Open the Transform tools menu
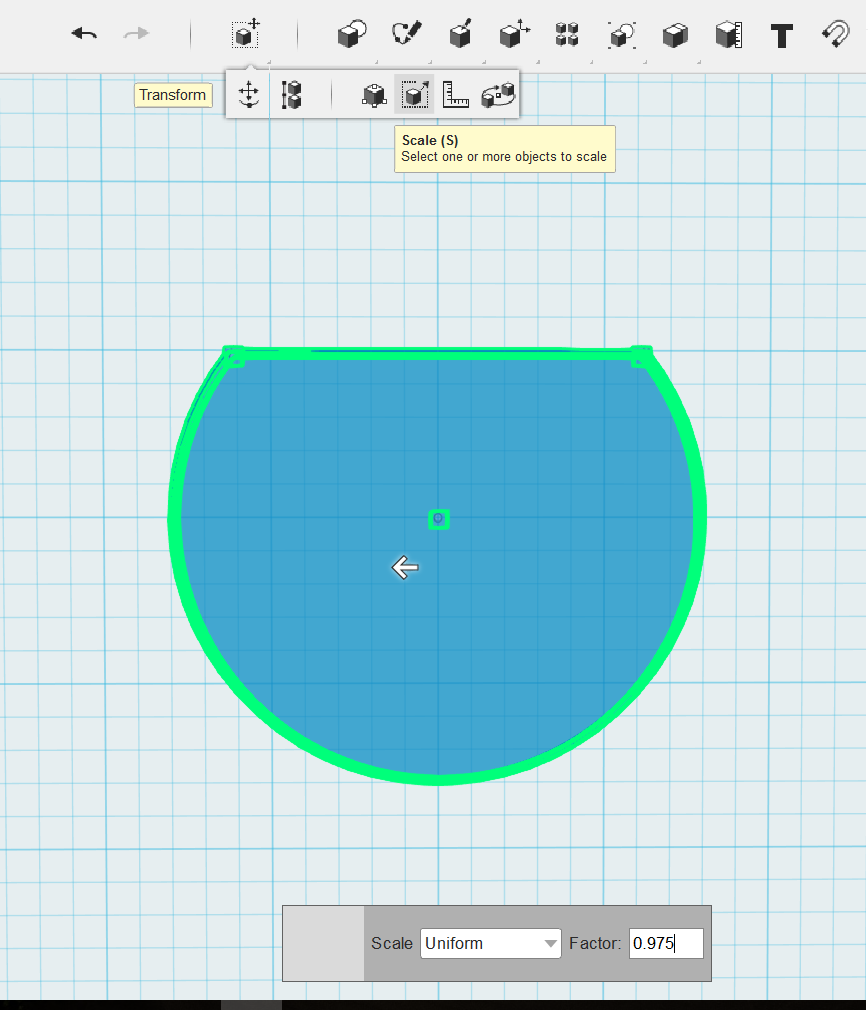The image size is (868, 1010). [245, 33]
